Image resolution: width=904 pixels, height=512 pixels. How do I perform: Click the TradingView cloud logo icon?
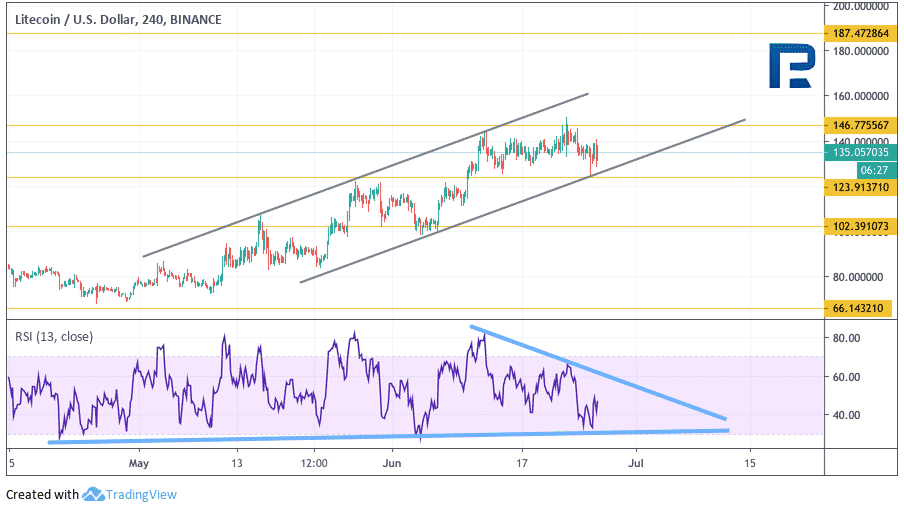93,494
